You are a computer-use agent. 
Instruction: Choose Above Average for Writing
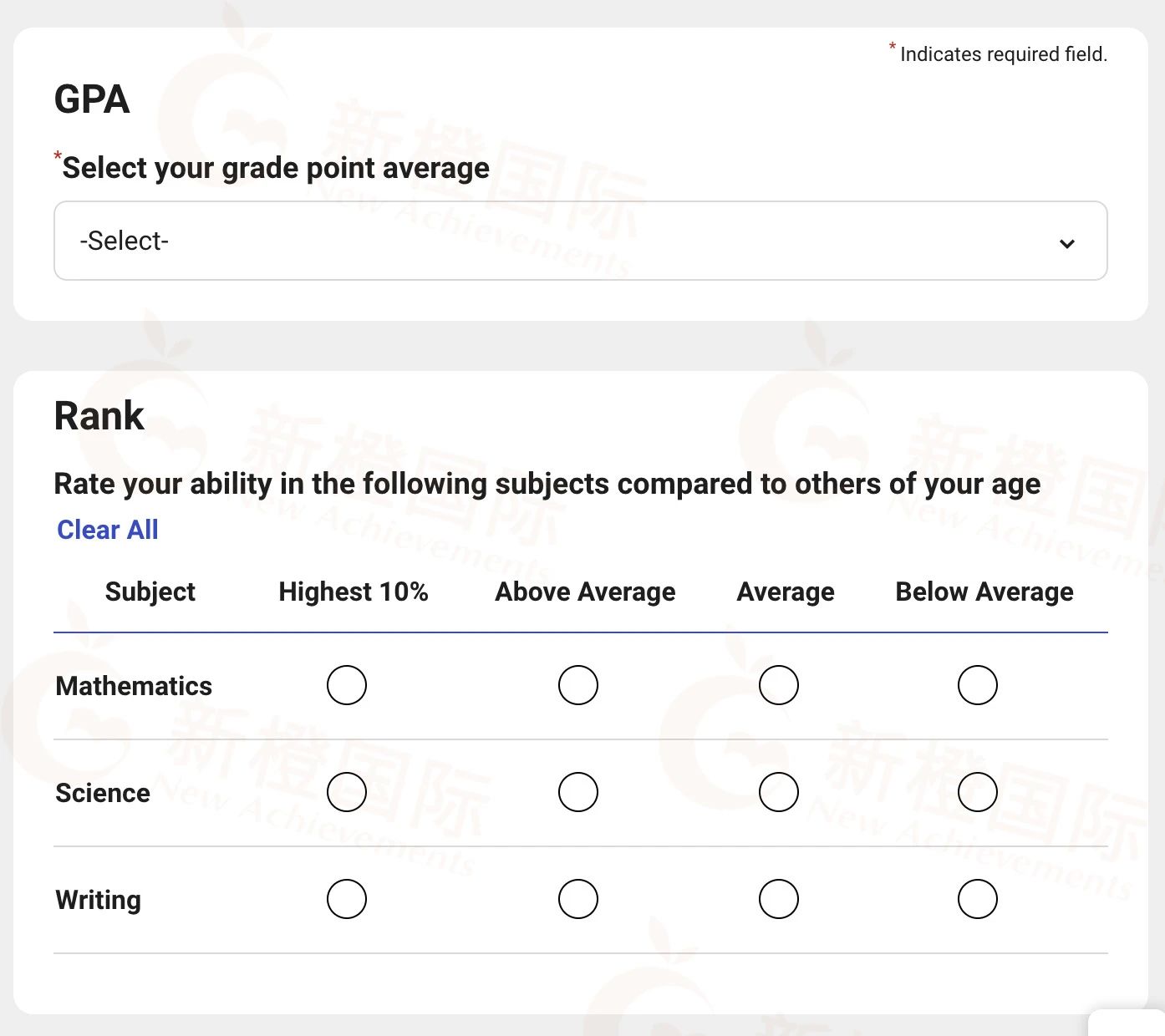[578, 899]
